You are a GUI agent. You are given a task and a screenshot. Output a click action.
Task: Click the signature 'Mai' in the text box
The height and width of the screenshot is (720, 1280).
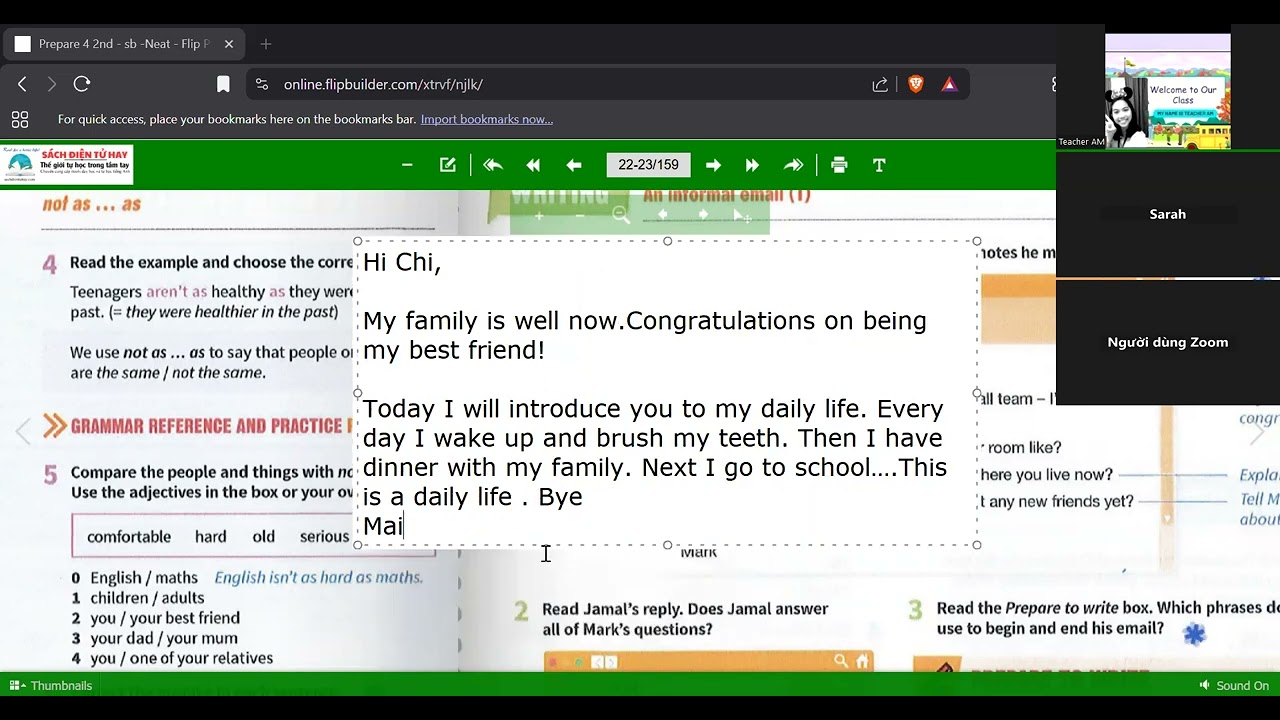[383, 526]
